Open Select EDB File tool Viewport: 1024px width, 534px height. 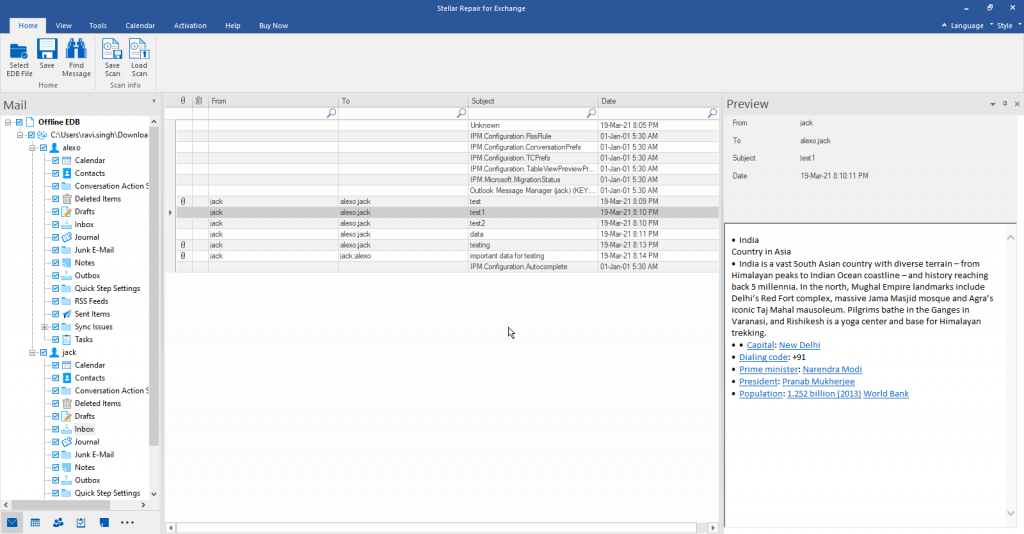(19, 58)
